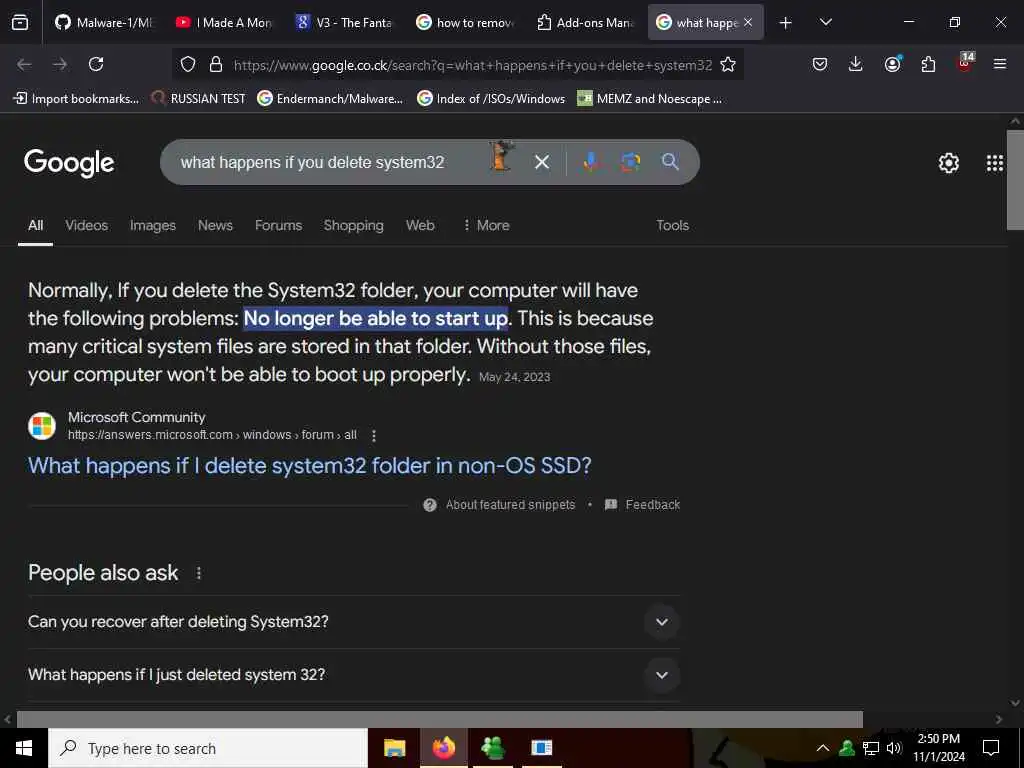Image resolution: width=1024 pixels, height=768 pixels.
Task: Open the Extensions puzzle icon
Action: [928, 64]
